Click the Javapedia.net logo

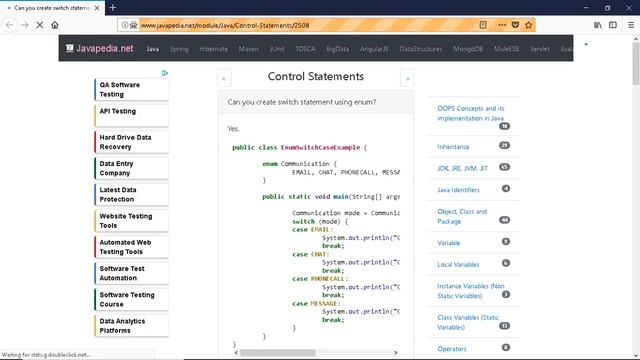[100, 48]
